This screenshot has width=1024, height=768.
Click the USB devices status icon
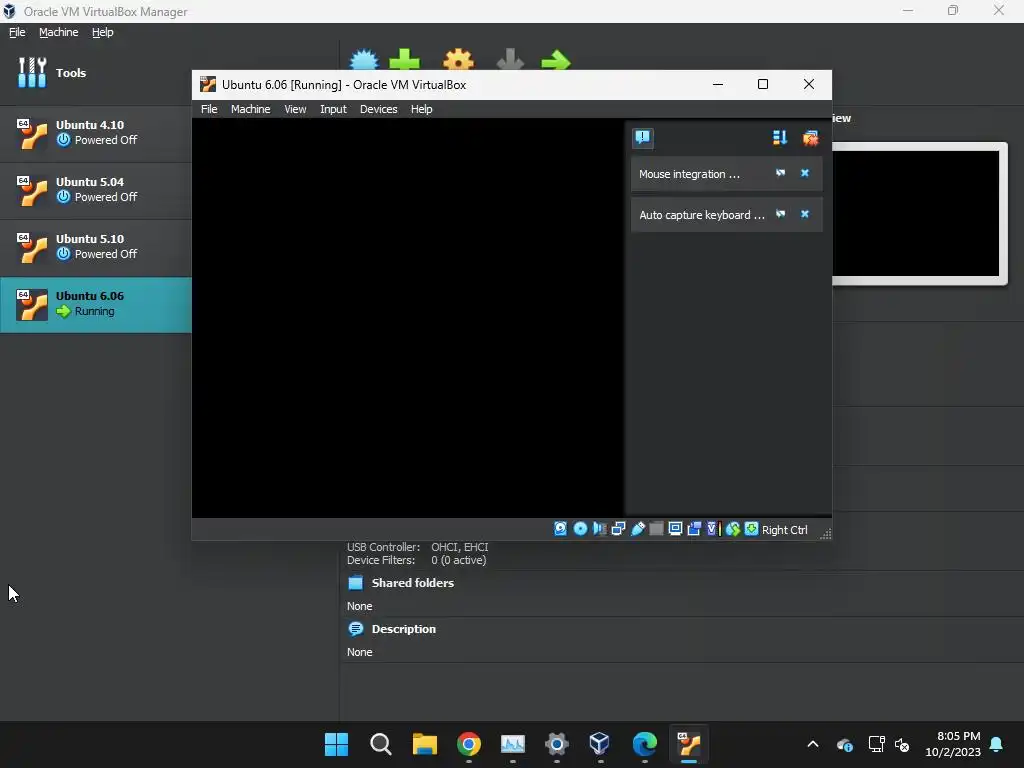coord(637,529)
